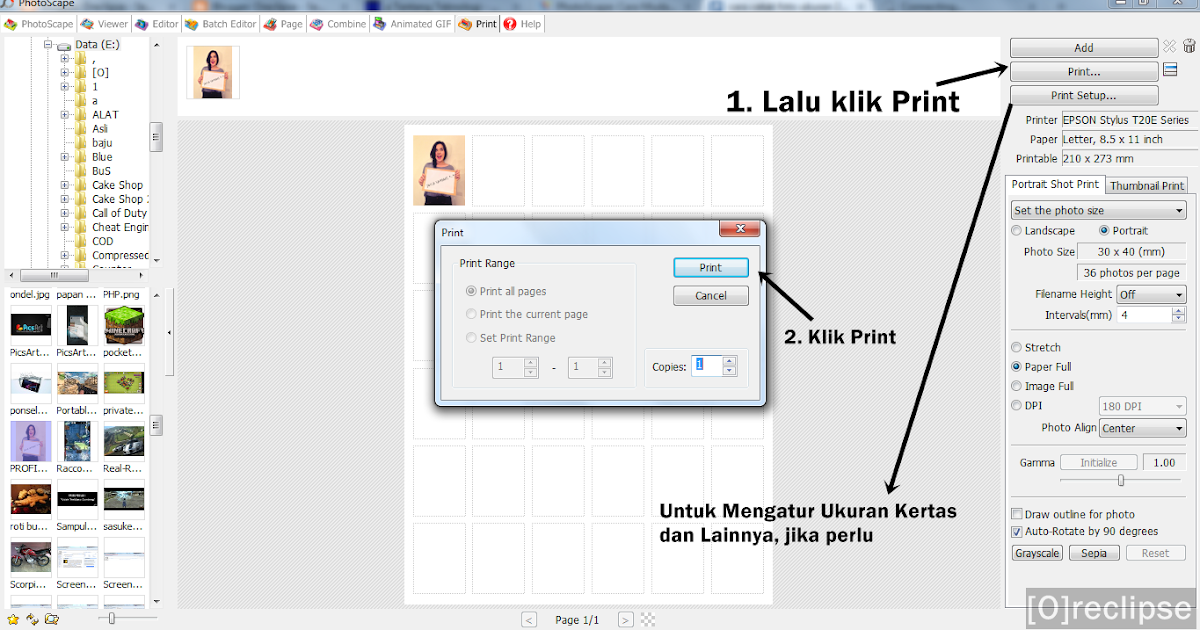This screenshot has height=630, width=1200.
Task: Click the previous page arrow
Action: [x=529, y=620]
